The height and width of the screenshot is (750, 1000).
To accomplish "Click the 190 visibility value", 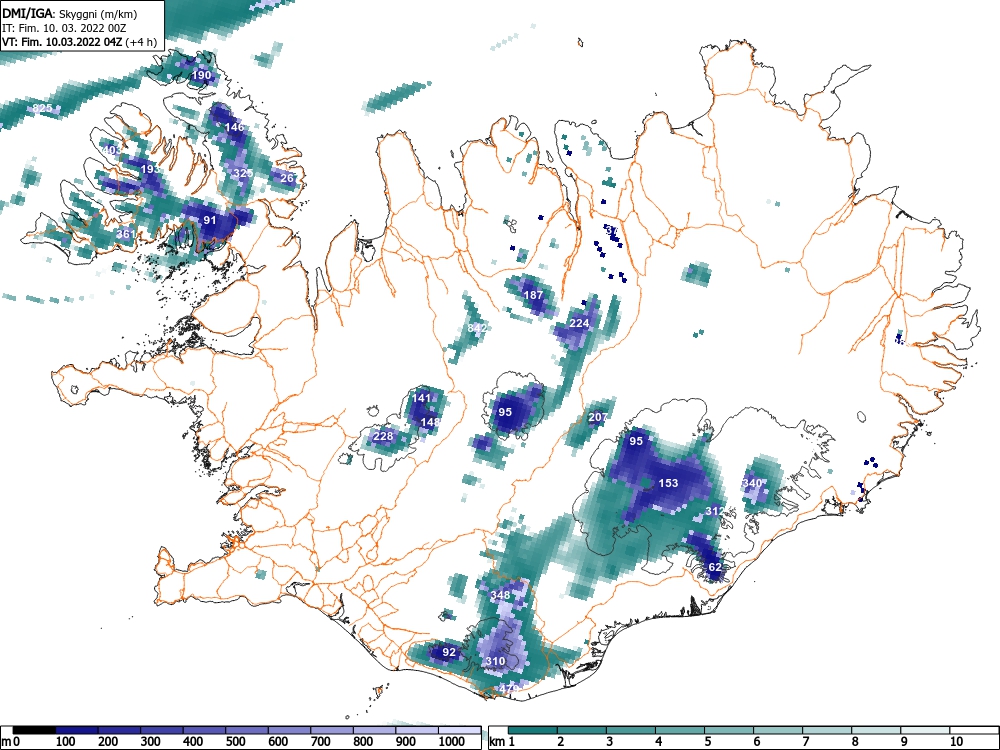I will tap(201, 75).
